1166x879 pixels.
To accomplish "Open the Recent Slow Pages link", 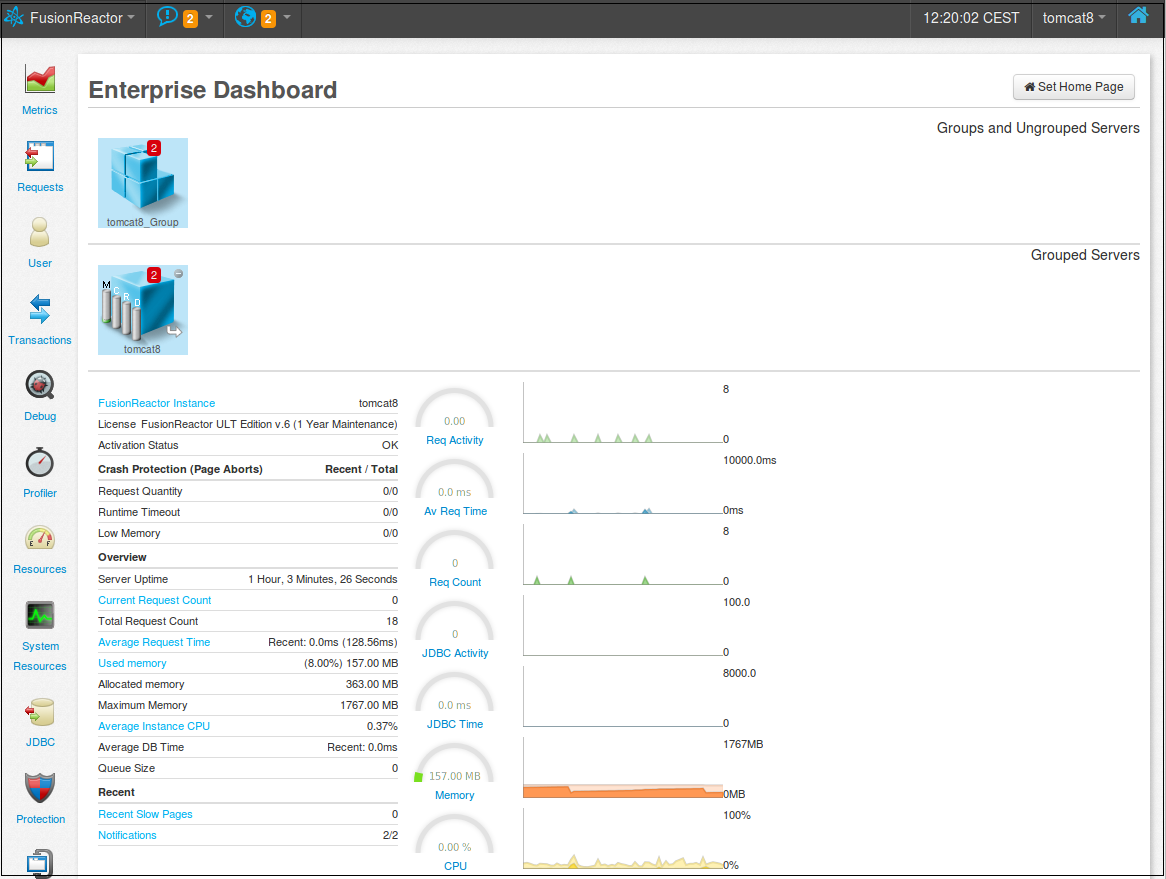I will coord(145,814).
